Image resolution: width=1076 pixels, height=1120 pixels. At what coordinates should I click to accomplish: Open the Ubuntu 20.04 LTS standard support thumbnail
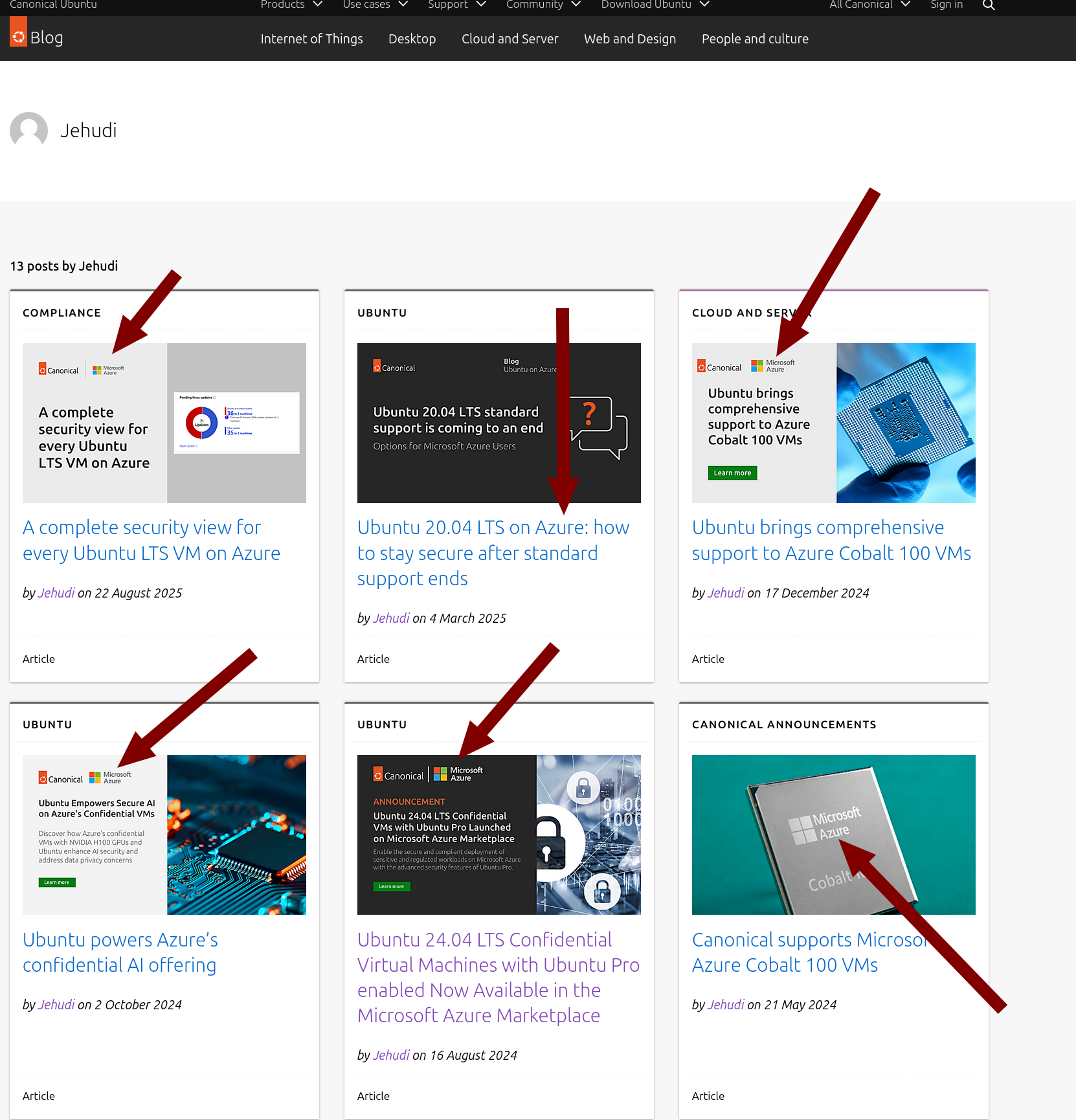(499, 423)
